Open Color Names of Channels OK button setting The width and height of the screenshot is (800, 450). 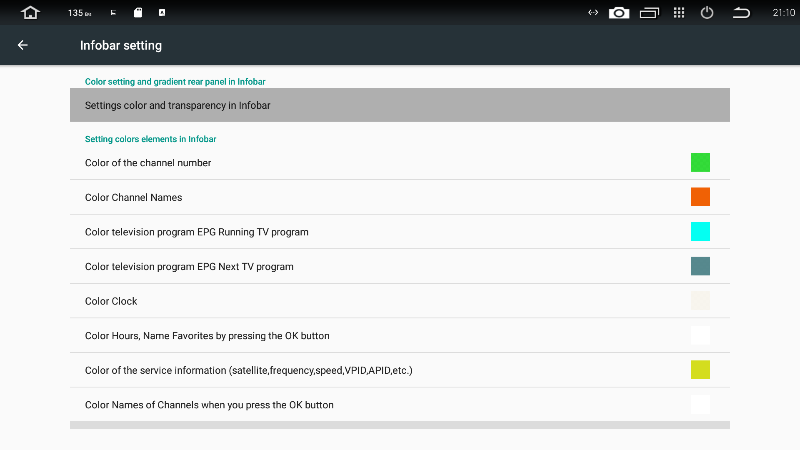[x=399, y=405]
